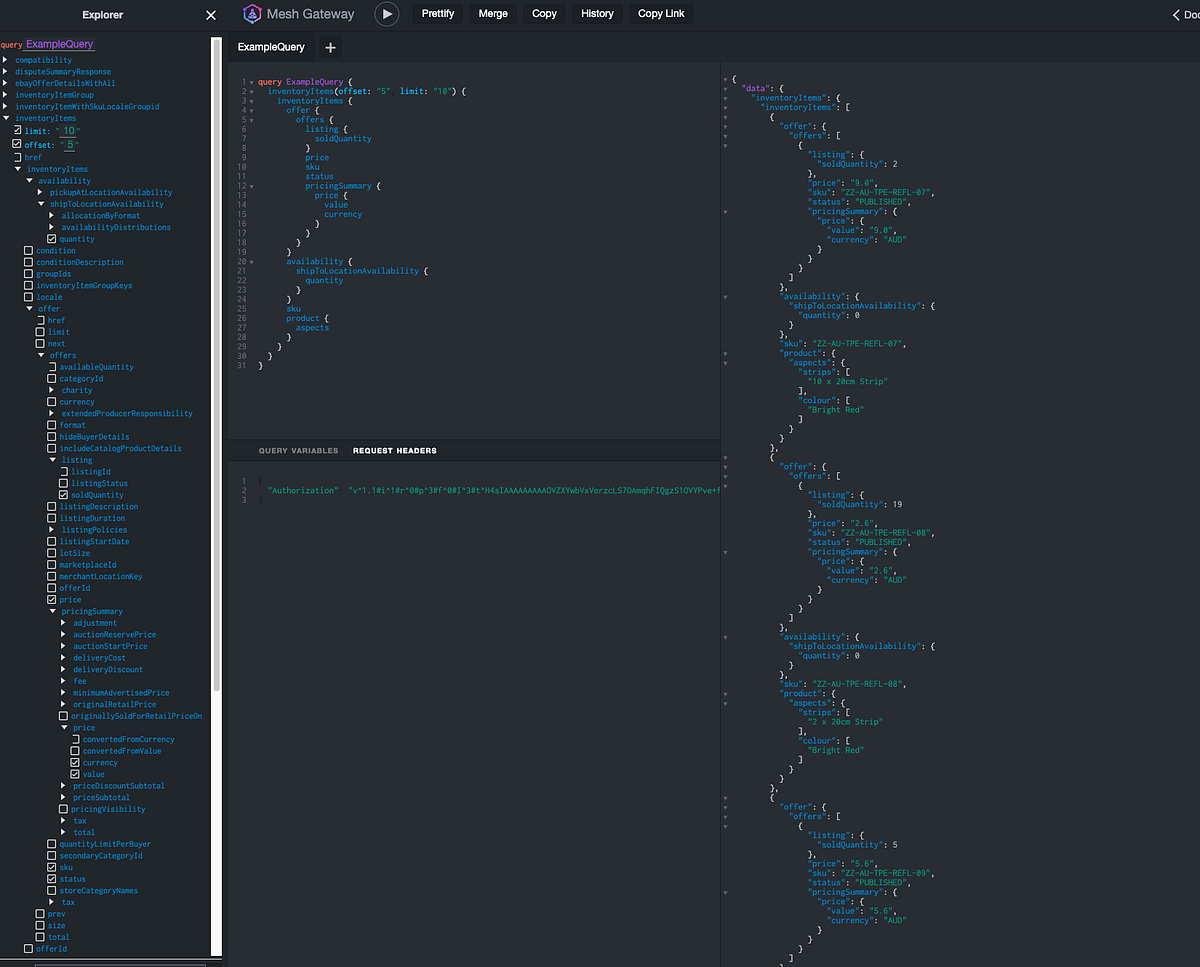This screenshot has width=1200, height=967.
Task: Click the Mesh Gateway logo icon
Action: point(252,14)
